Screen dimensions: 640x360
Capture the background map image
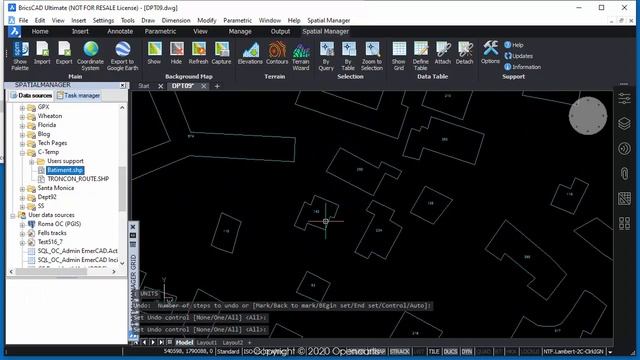click(x=221, y=53)
